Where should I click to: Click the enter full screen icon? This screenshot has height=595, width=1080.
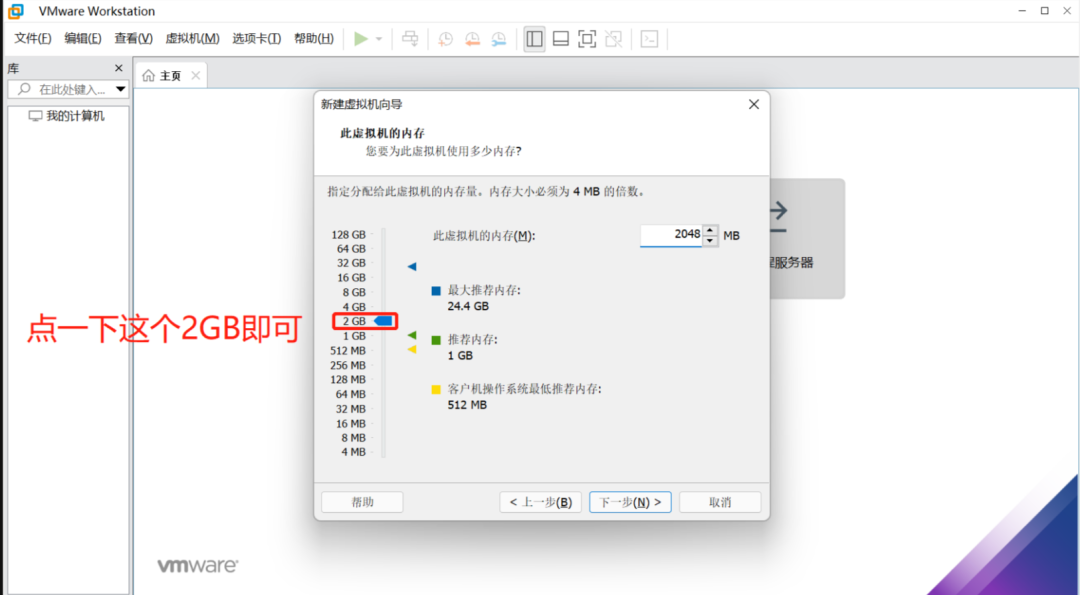point(587,39)
